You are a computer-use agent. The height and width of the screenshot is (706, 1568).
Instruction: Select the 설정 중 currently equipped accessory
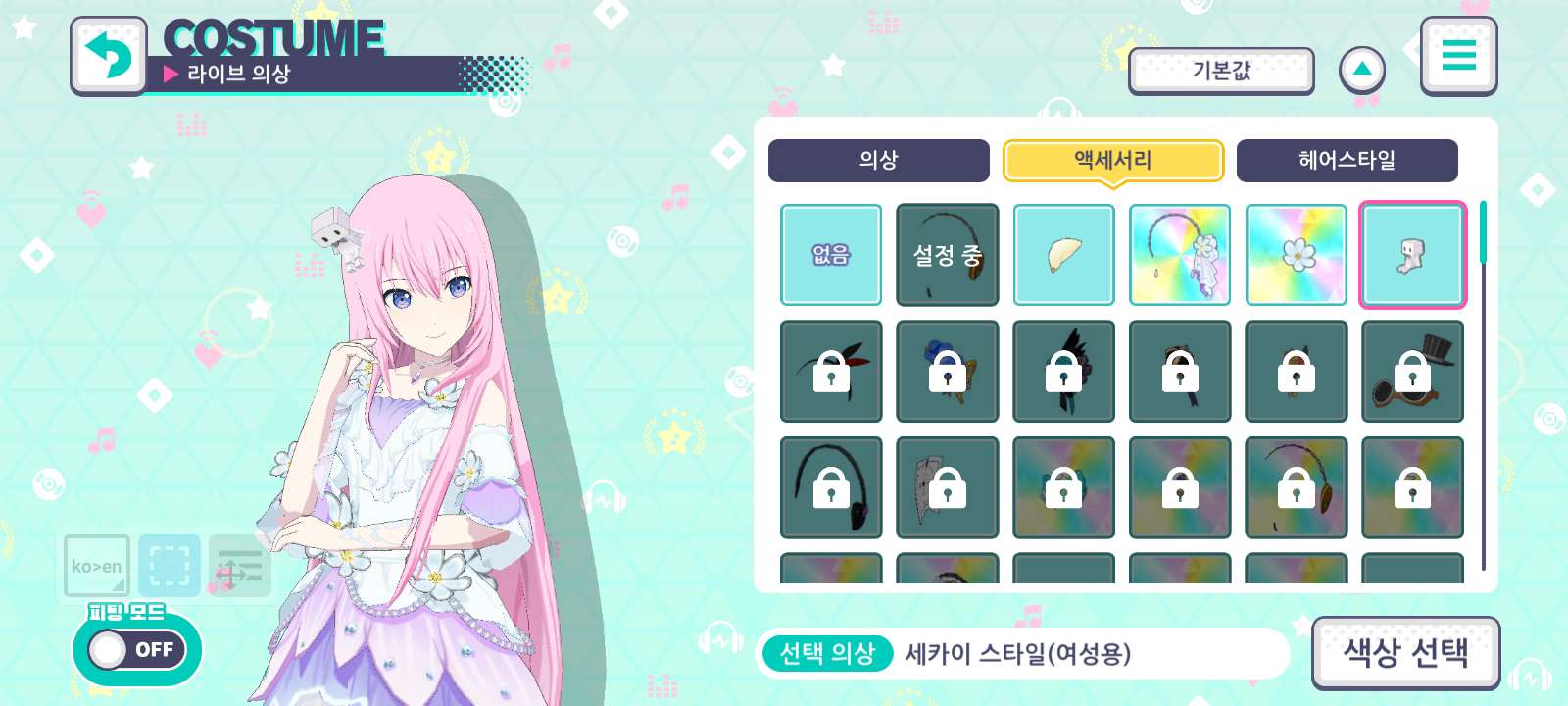(948, 255)
